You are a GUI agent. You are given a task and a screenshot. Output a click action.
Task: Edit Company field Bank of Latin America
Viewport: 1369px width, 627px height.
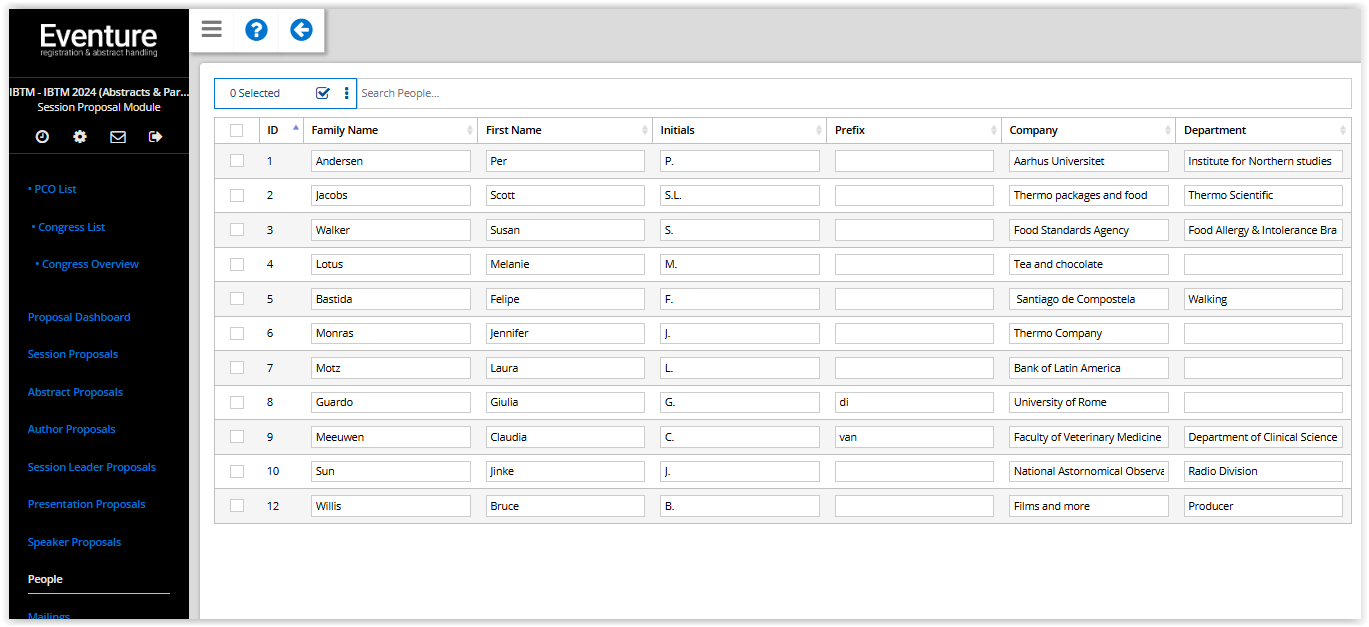click(1089, 368)
